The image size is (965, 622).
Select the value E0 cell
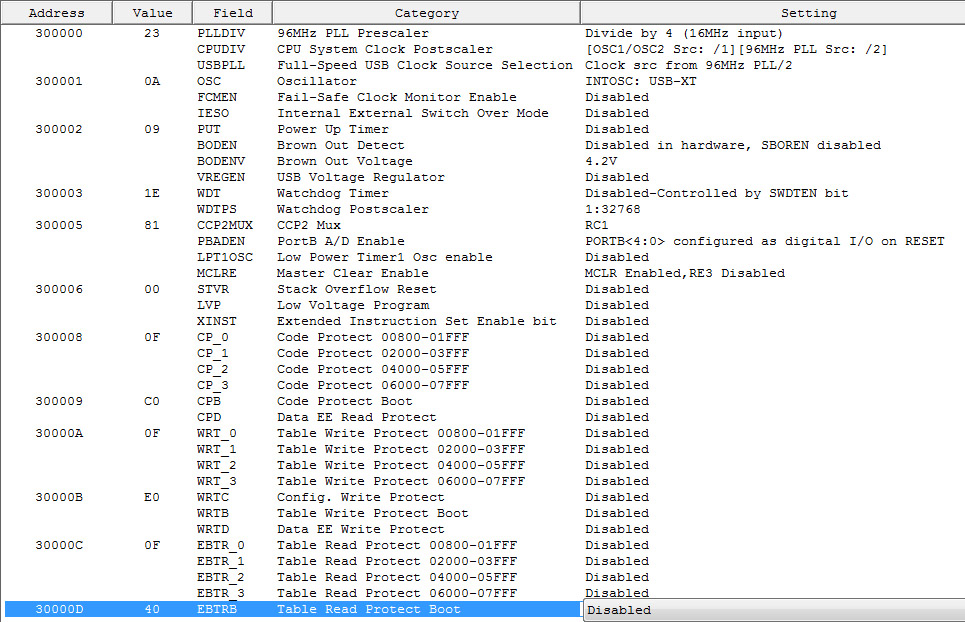point(152,497)
